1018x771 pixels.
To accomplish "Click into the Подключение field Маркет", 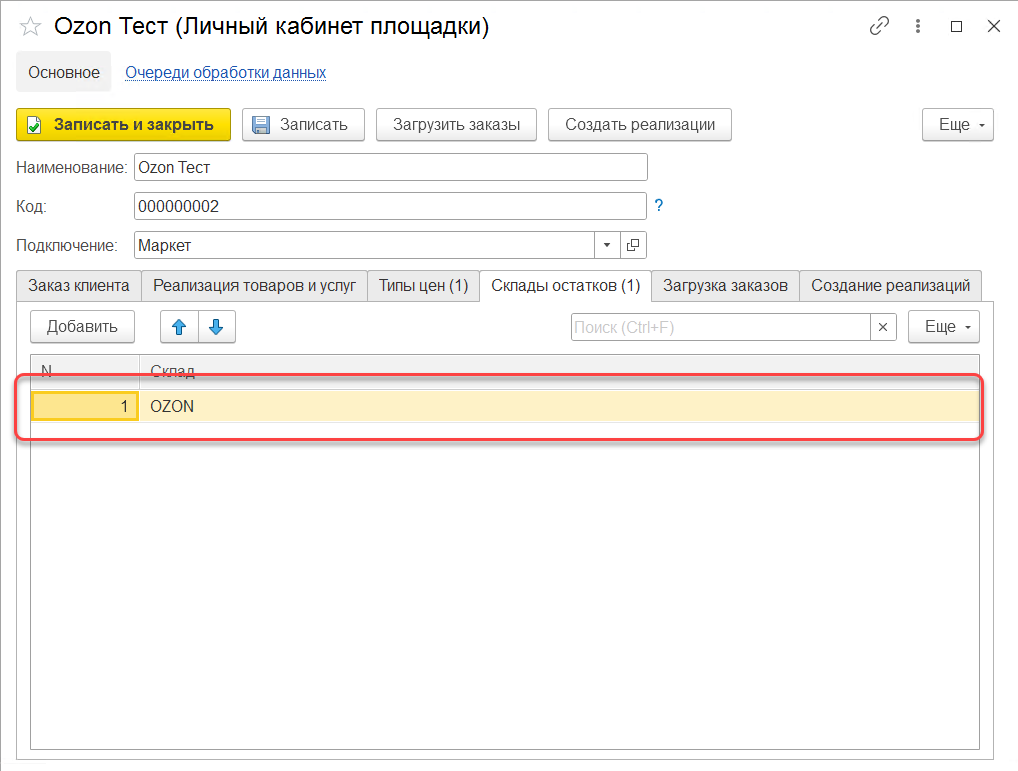I will tap(364, 245).
